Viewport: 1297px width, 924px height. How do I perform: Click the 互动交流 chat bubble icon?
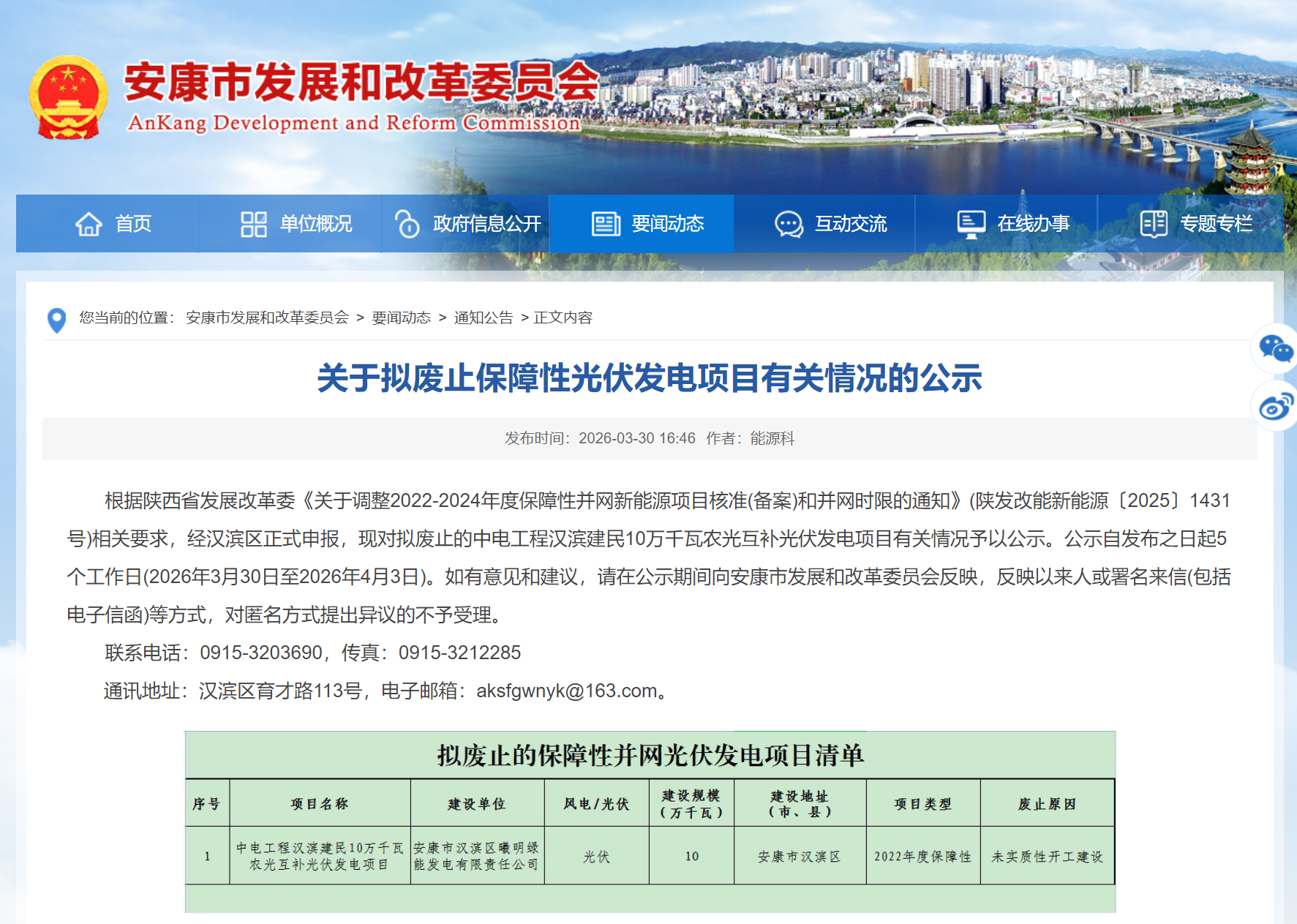(x=789, y=224)
